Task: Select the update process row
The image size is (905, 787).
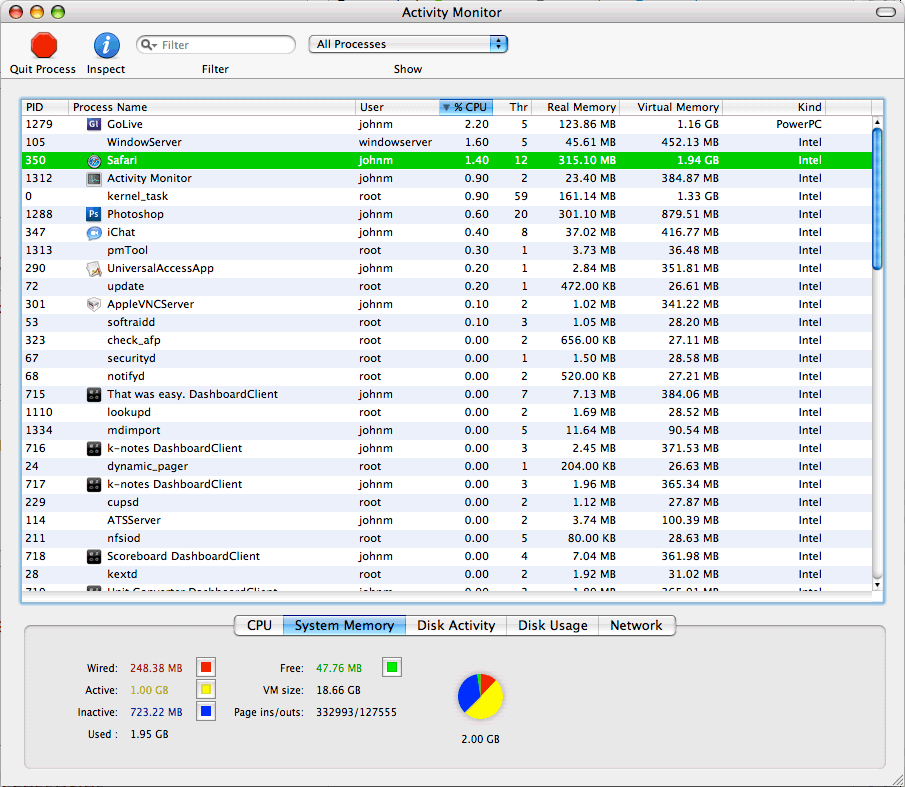Action: 447,286
